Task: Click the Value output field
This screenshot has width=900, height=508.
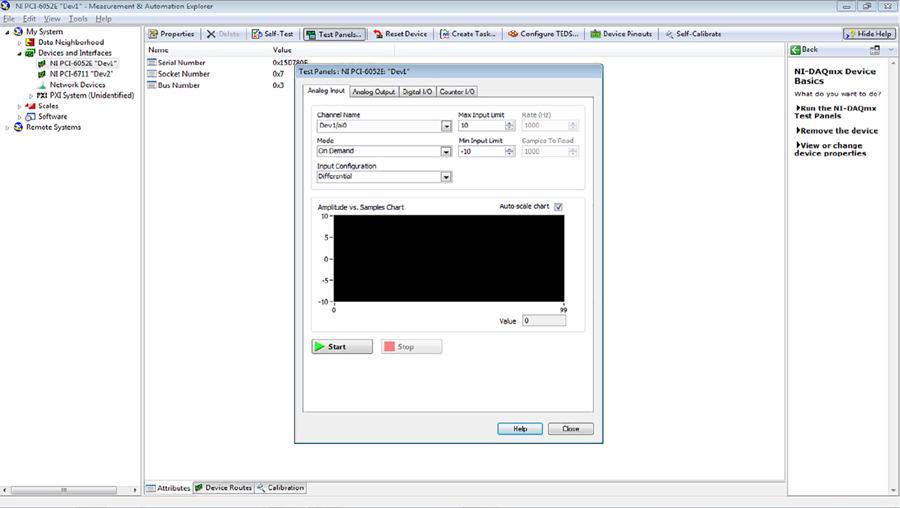Action: pyautogui.click(x=544, y=321)
